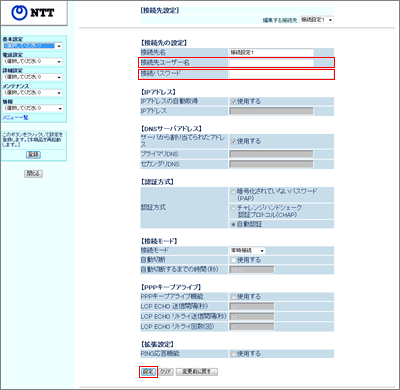Click the LCP ECHO リトライ回数 field

click(x=252, y=327)
